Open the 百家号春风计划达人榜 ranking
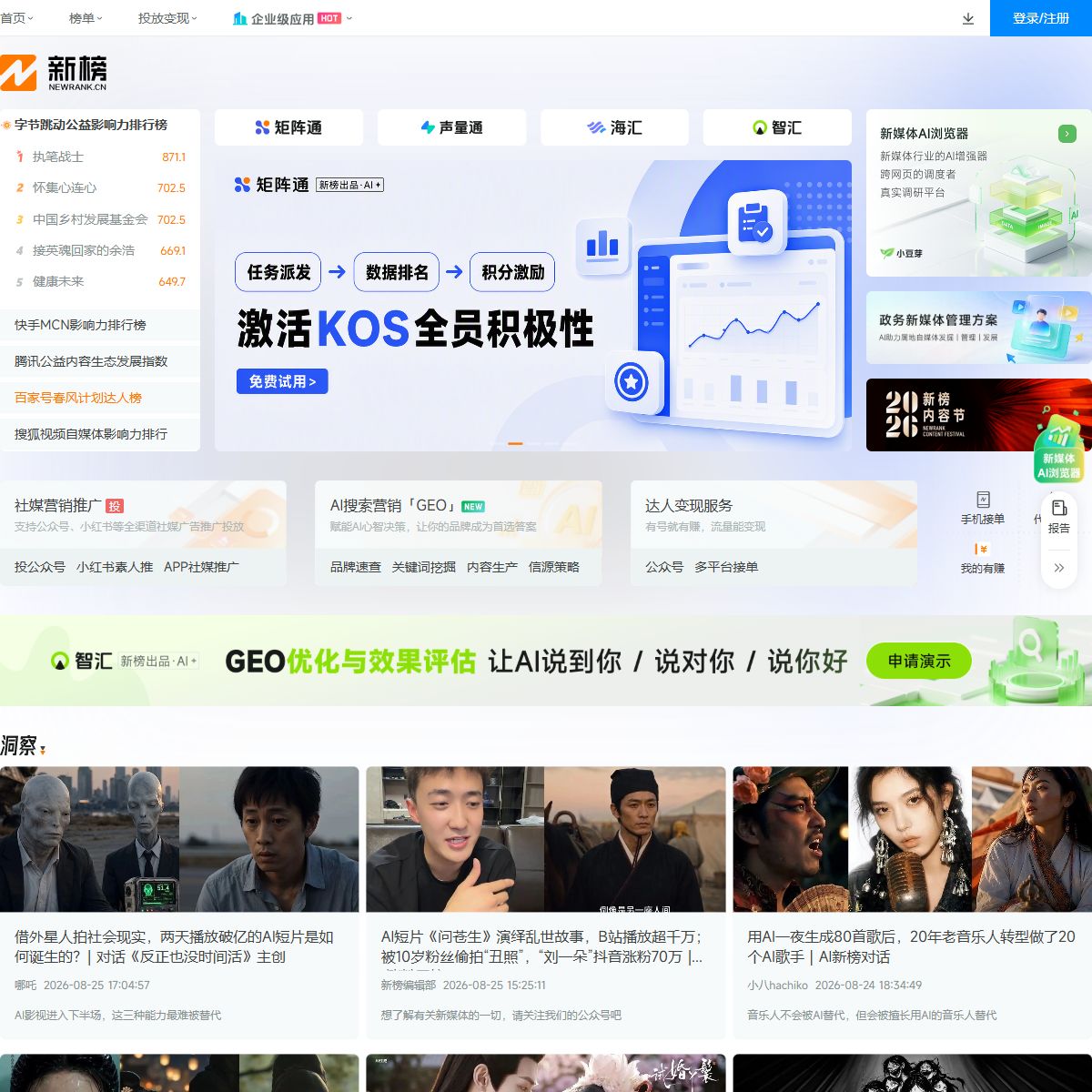 coord(100,398)
